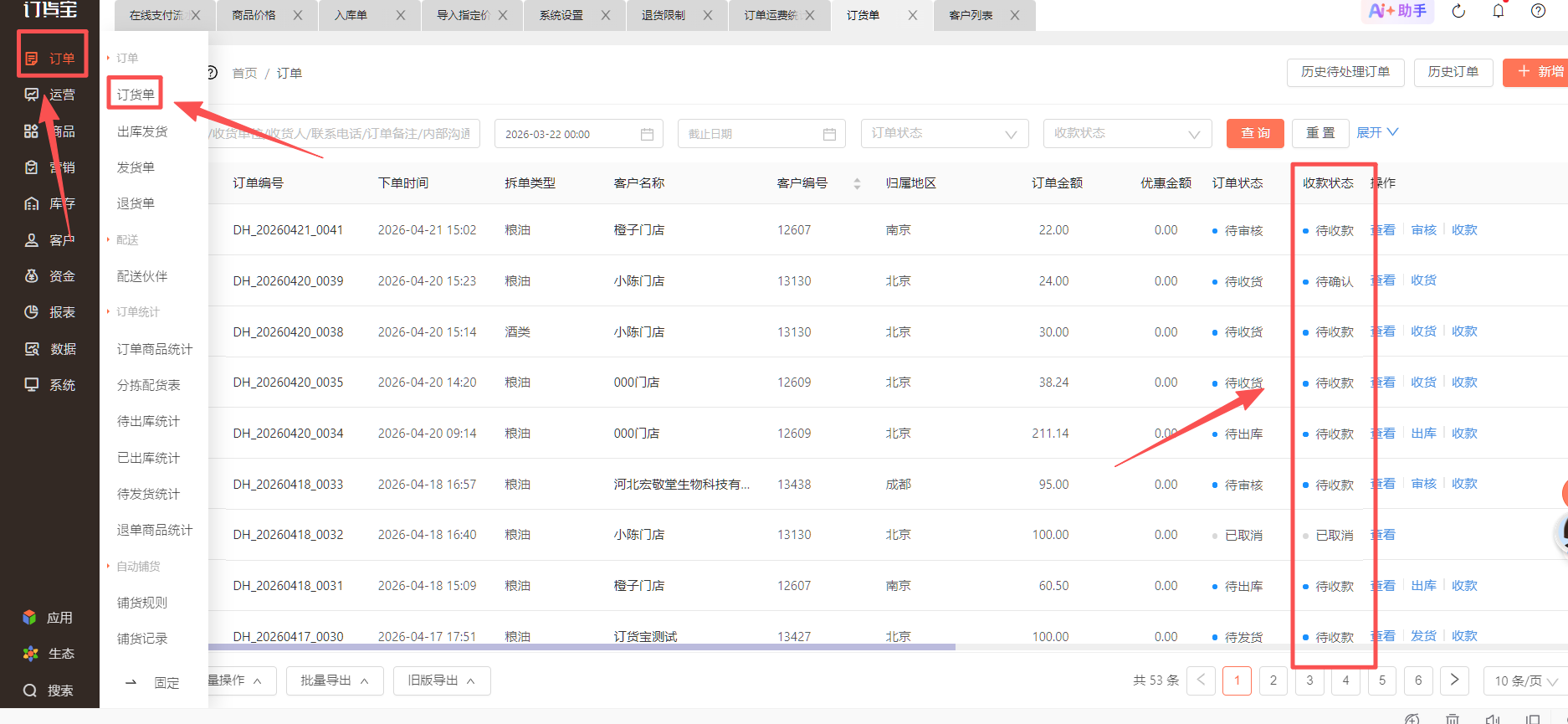Image resolution: width=1568 pixels, height=724 pixels.
Task: Open 历史待处理订单
Action: [1345, 72]
